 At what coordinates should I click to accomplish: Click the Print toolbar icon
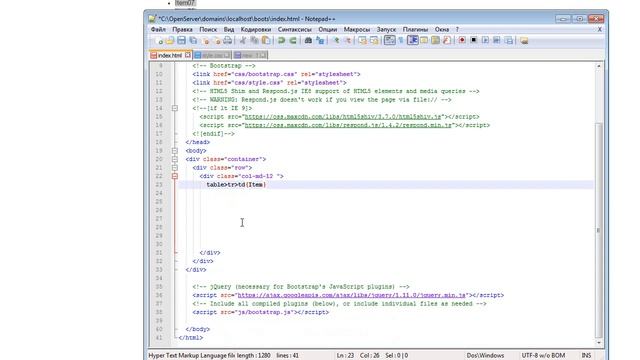pyautogui.click(x=228, y=40)
